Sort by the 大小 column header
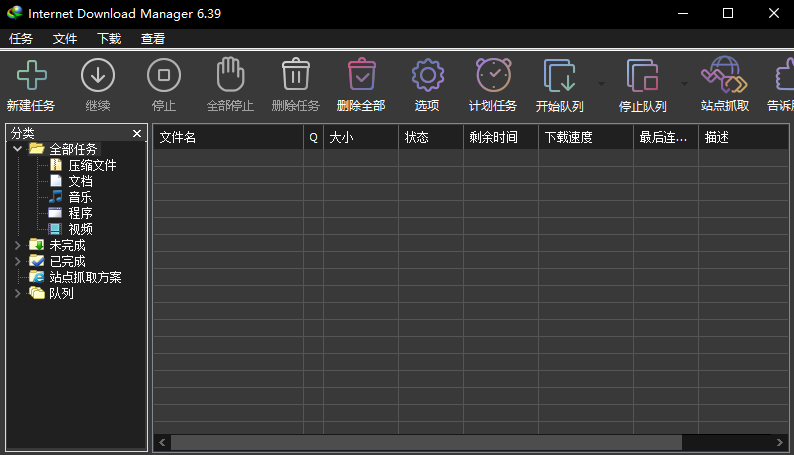This screenshot has width=794, height=455. pos(361,137)
